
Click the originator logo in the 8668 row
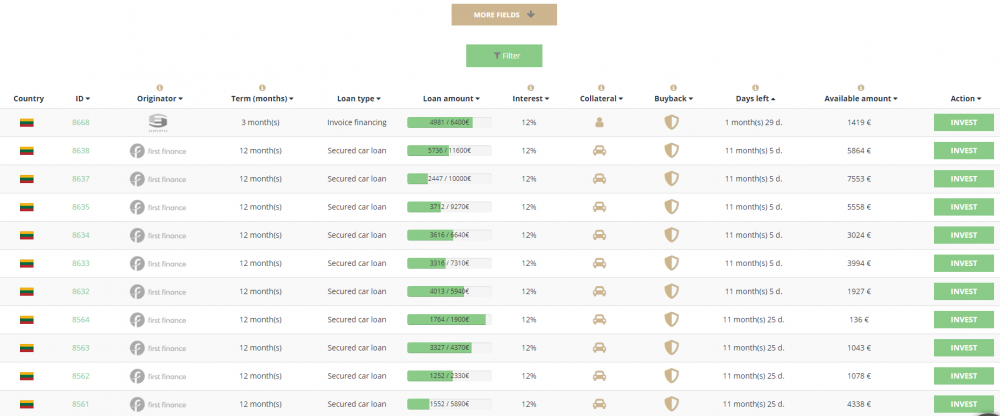(158, 123)
